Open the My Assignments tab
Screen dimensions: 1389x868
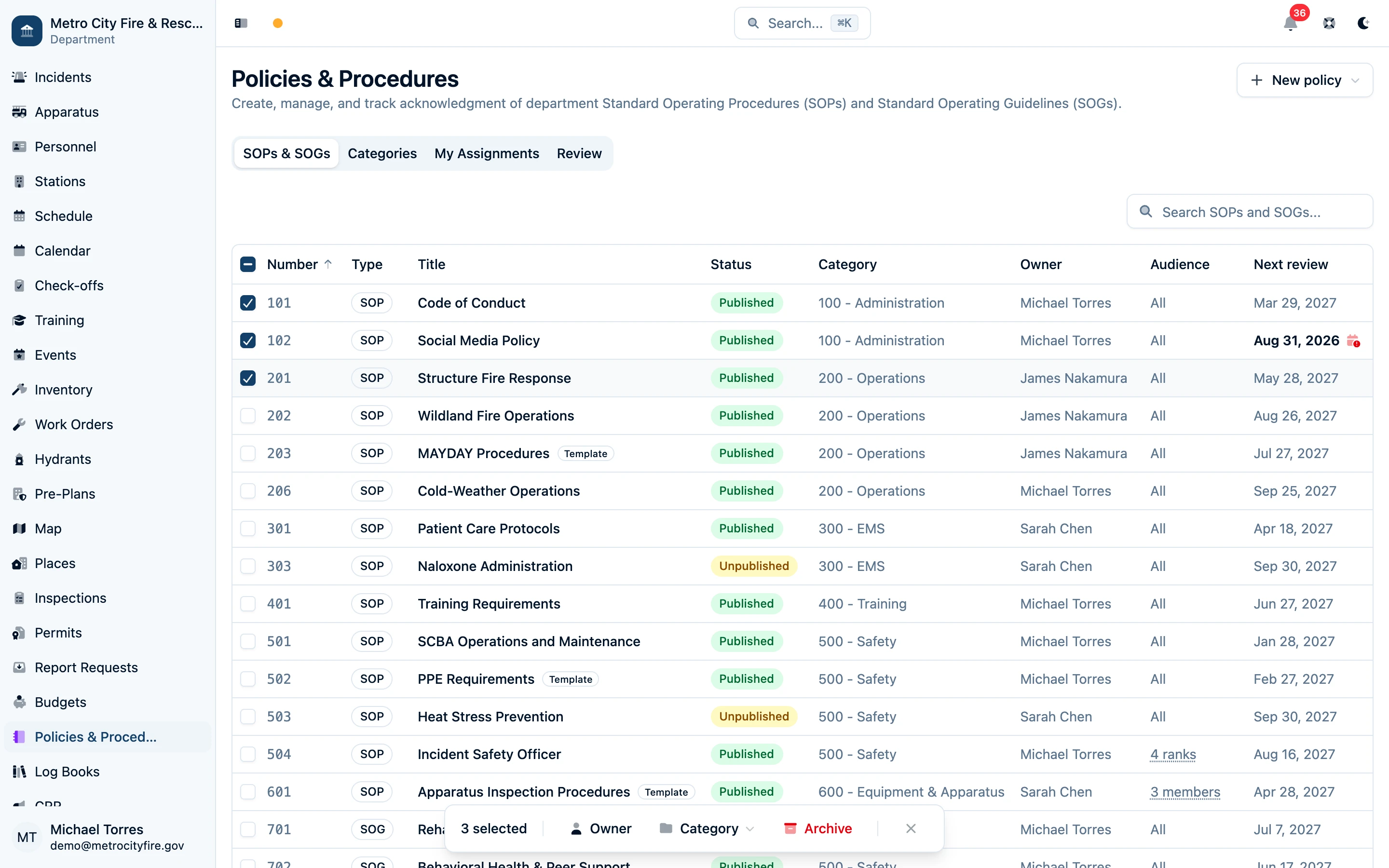coord(487,153)
